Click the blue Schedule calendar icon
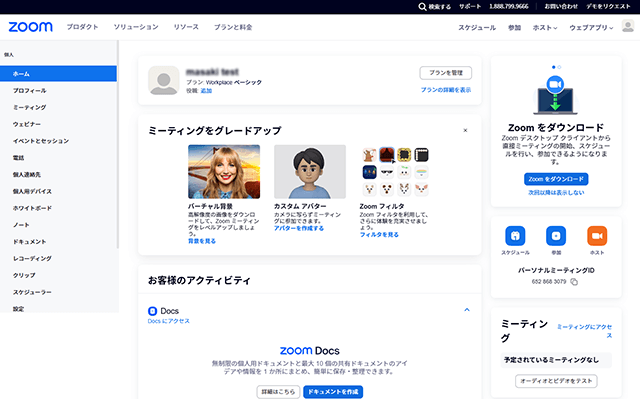The height and width of the screenshot is (399, 640). pos(515,236)
